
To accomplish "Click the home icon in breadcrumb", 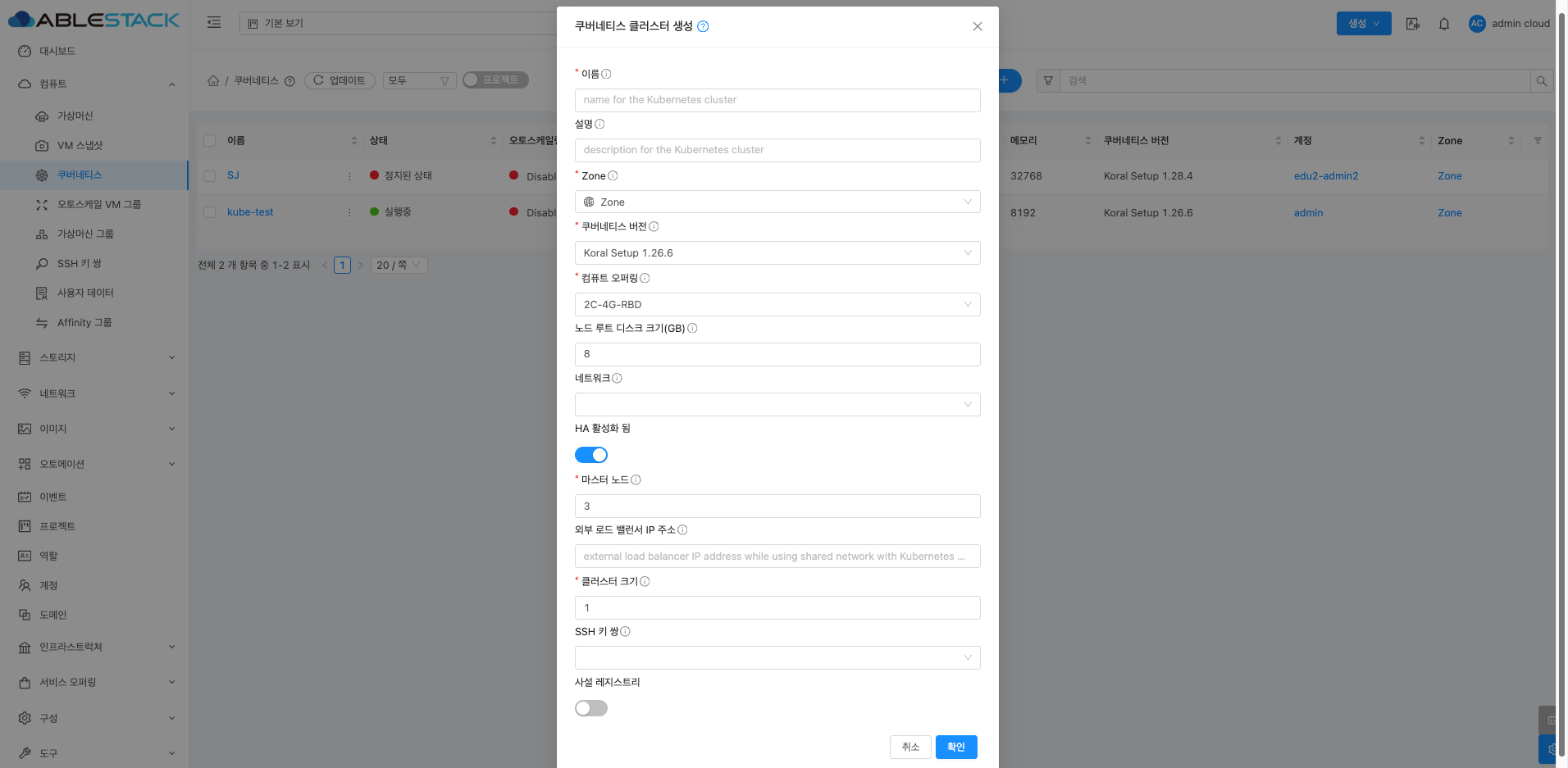I will tap(213, 80).
